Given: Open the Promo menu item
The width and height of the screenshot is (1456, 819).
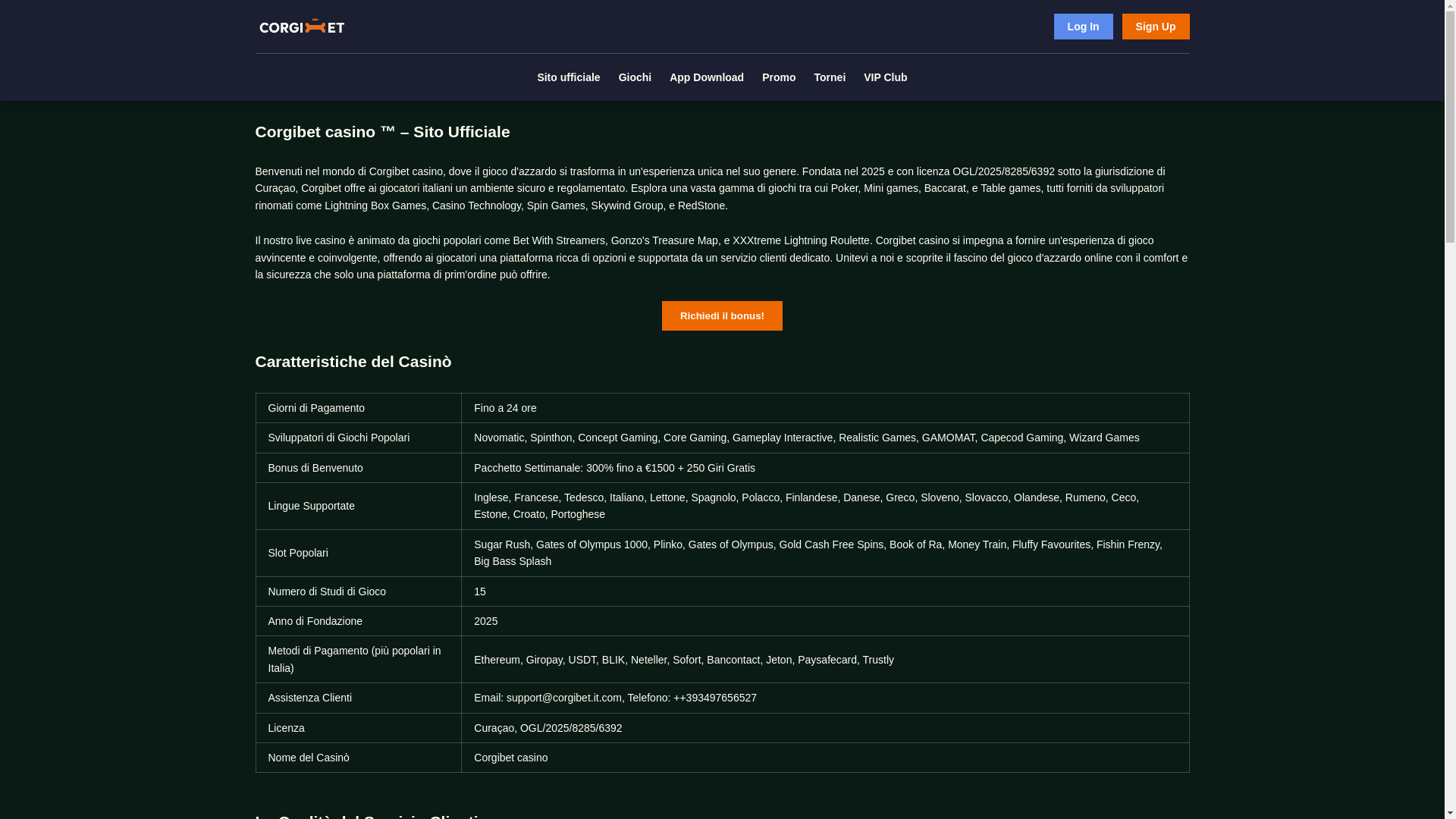Looking at the screenshot, I should click(x=779, y=77).
